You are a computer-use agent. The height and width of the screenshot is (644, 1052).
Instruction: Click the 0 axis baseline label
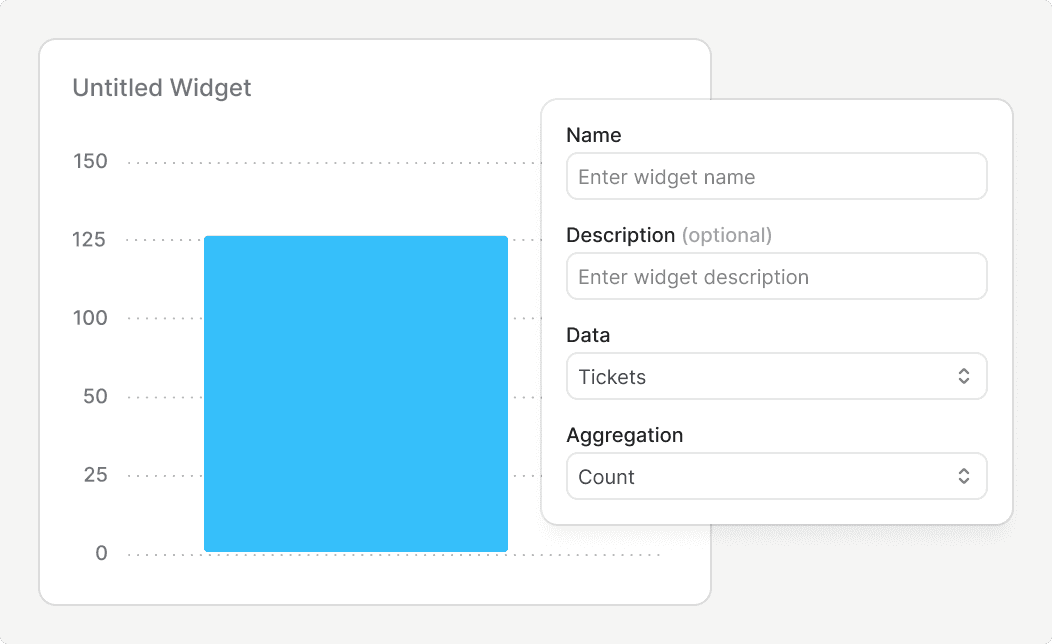point(101,553)
